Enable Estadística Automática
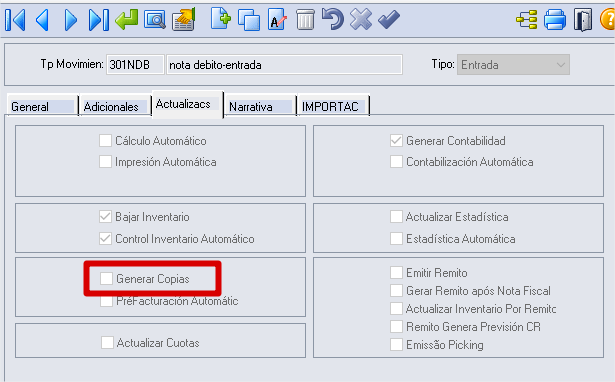The image size is (615, 382). tap(396, 238)
